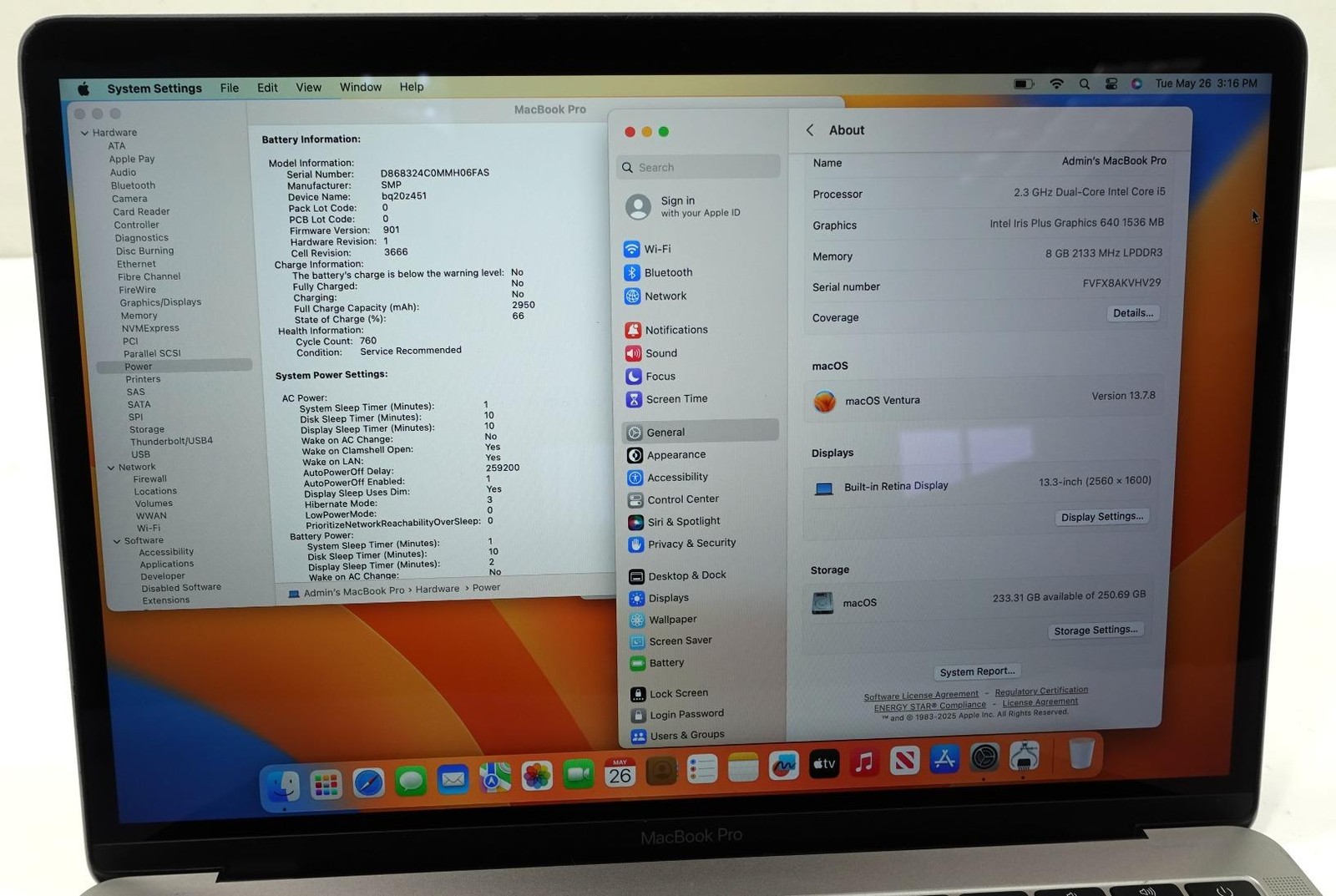Select Battery in the settings sidebar
The height and width of the screenshot is (896, 1336).
coord(656,663)
